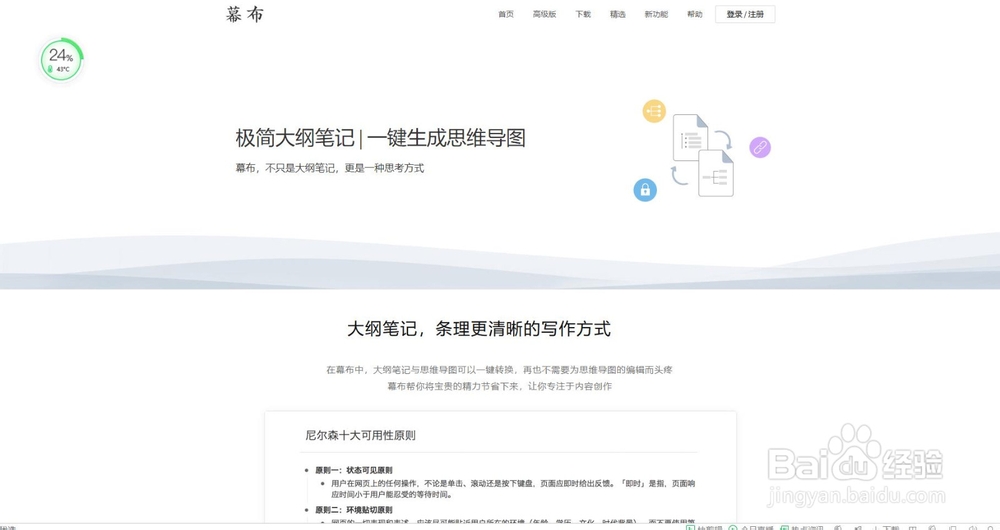The image size is (1000, 530).
Task: Select the outline item 原则二：环境贴切原则
Action: pos(353,510)
